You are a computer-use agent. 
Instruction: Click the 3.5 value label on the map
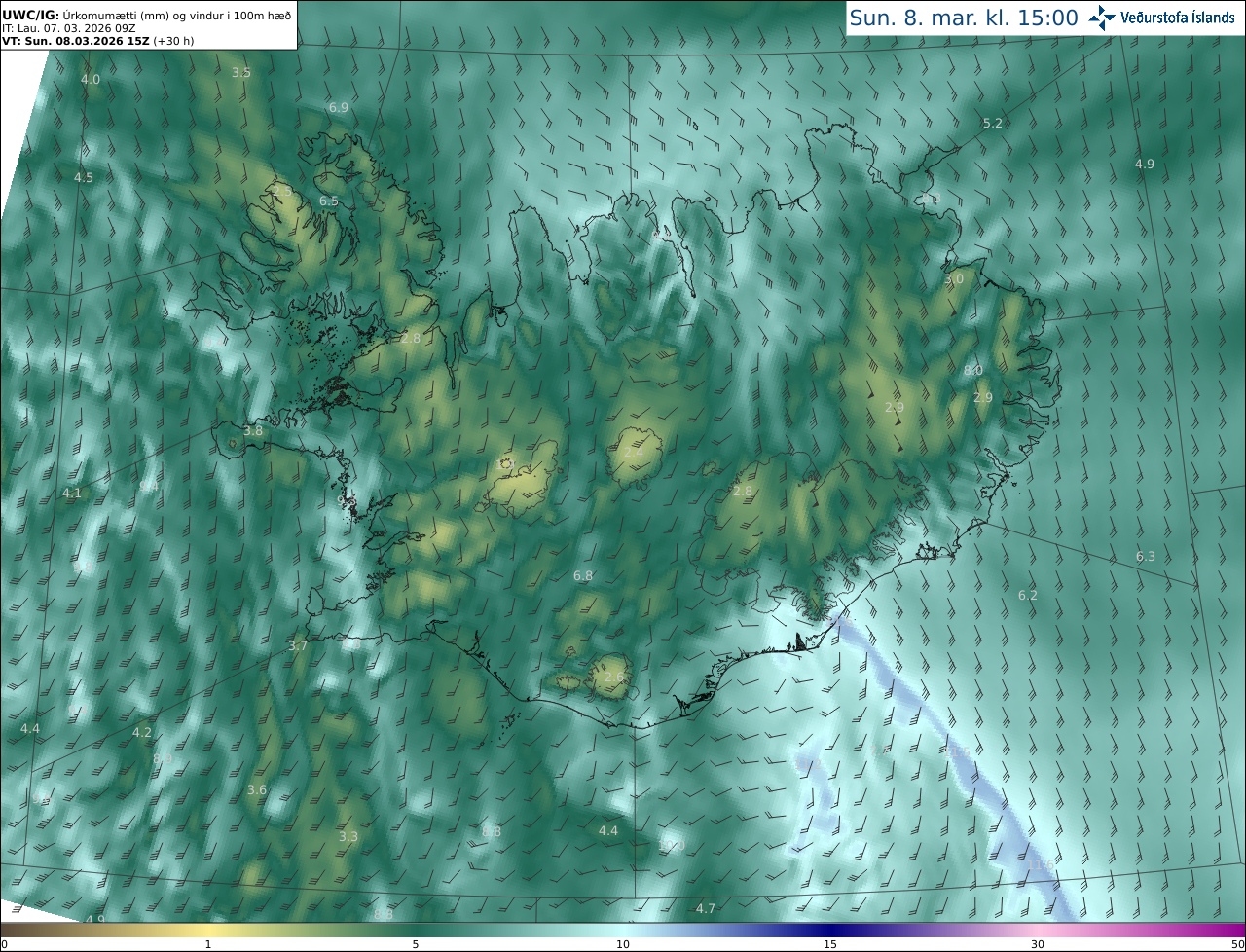pyautogui.click(x=241, y=72)
